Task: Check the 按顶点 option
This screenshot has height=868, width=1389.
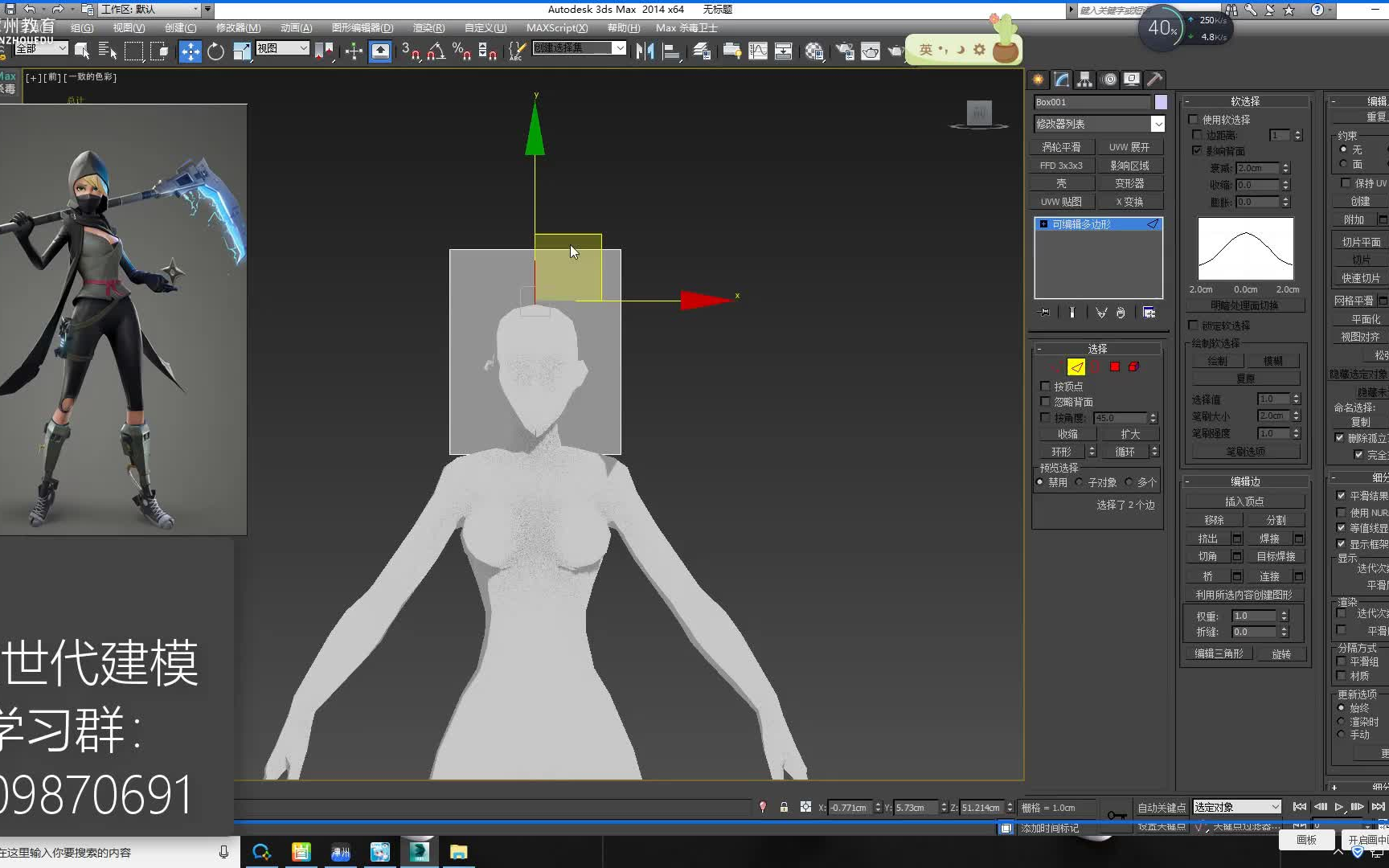Action: coord(1045,387)
